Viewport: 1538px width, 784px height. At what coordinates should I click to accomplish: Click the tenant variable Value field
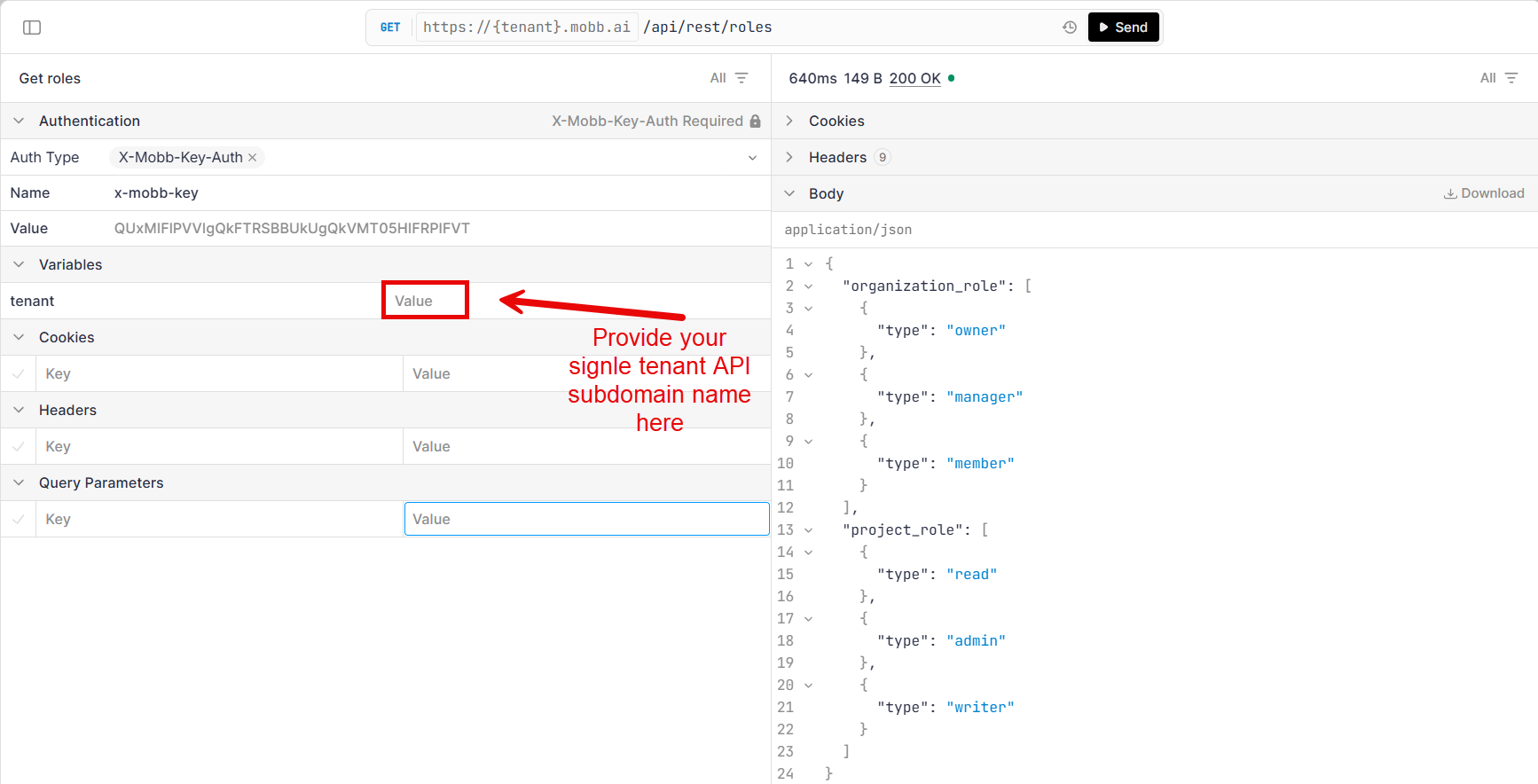[x=425, y=301]
